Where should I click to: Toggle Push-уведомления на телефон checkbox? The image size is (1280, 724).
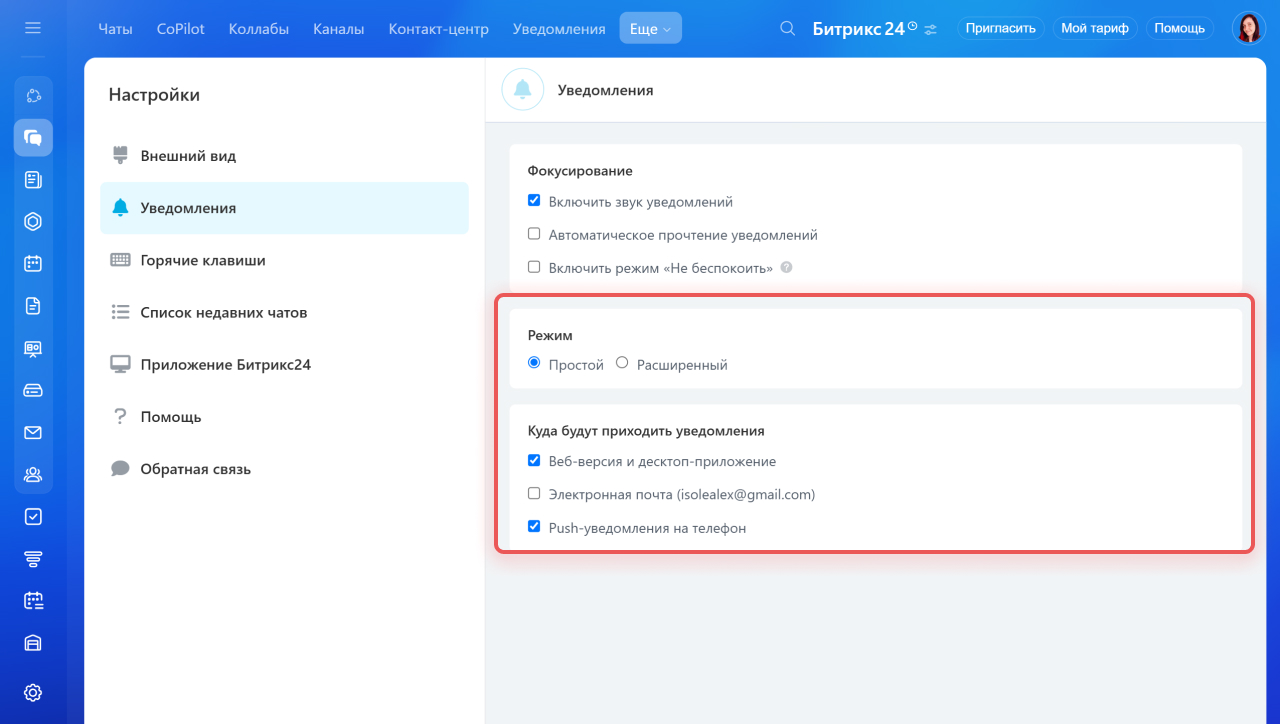click(x=534, y=526)
